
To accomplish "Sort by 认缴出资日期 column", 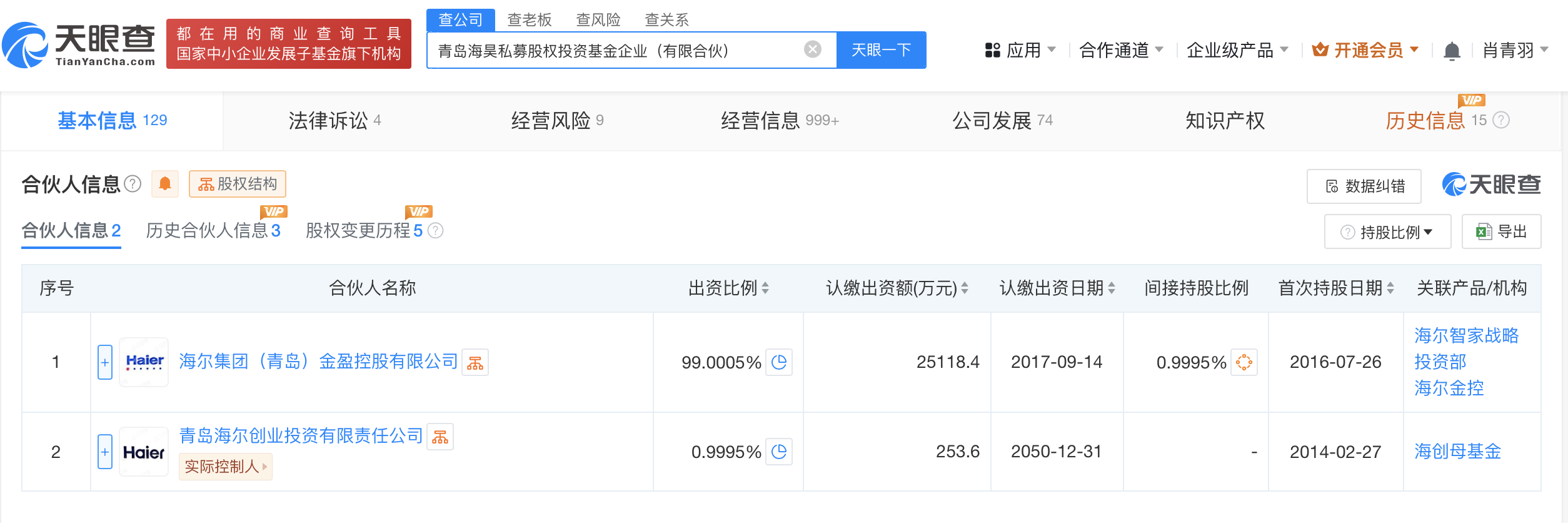I will [1057, 288].
